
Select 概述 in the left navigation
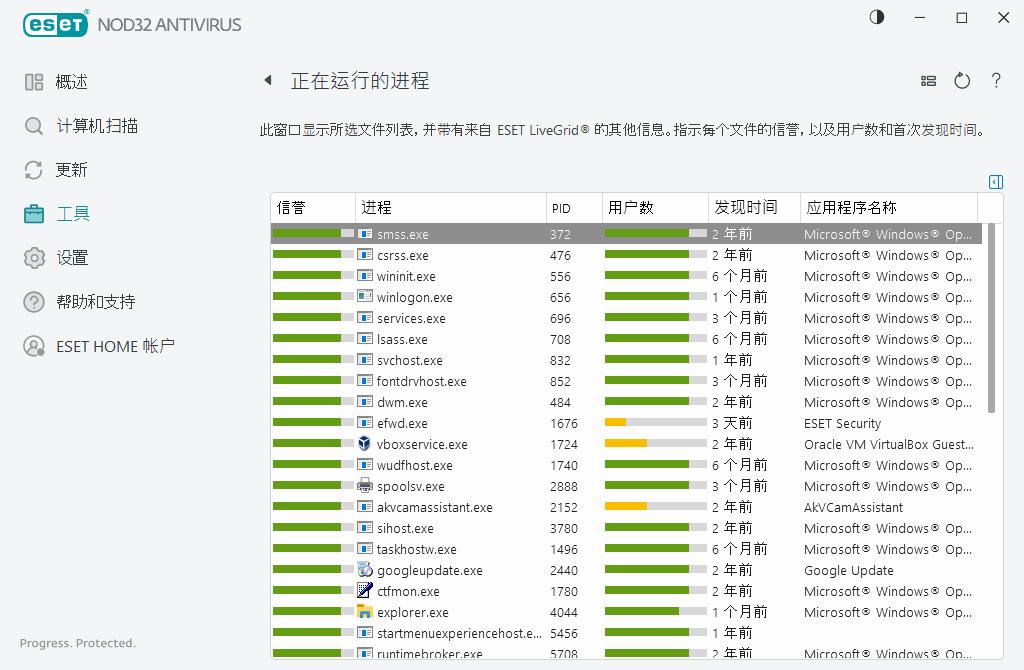[75, 82]
